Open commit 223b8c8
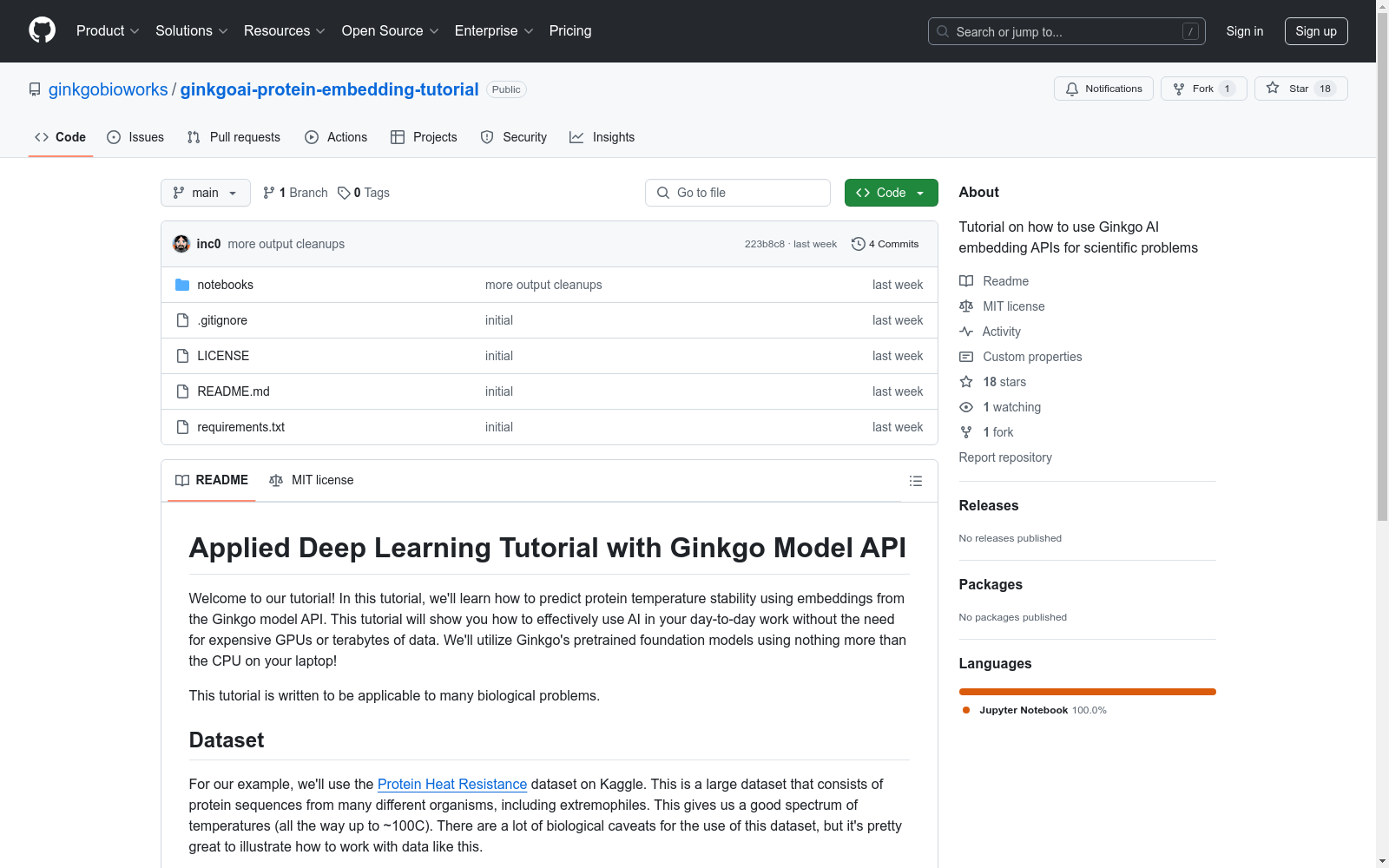1389x868 pixels. [765, 244]
